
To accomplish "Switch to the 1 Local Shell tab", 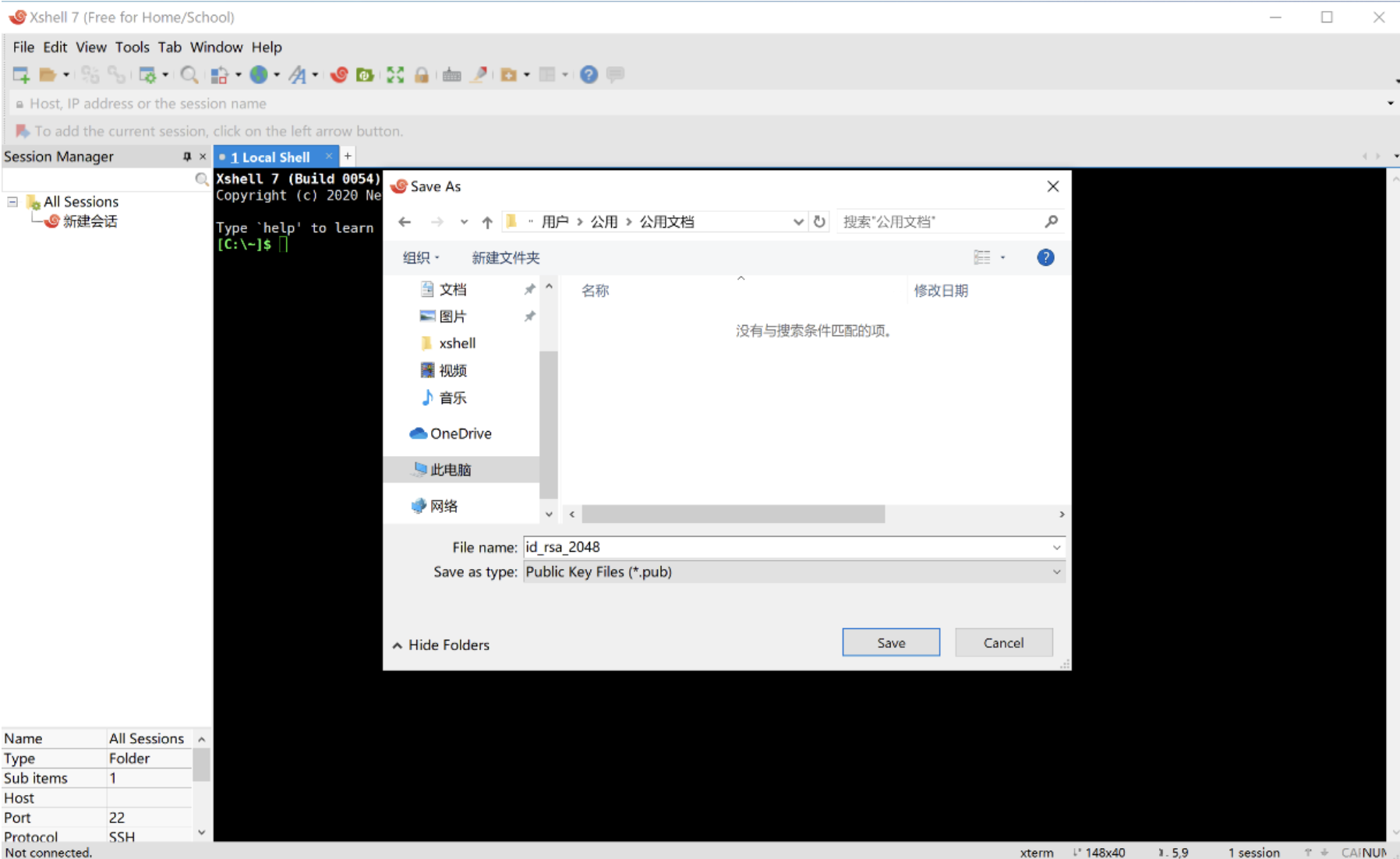I will (270, 157).
